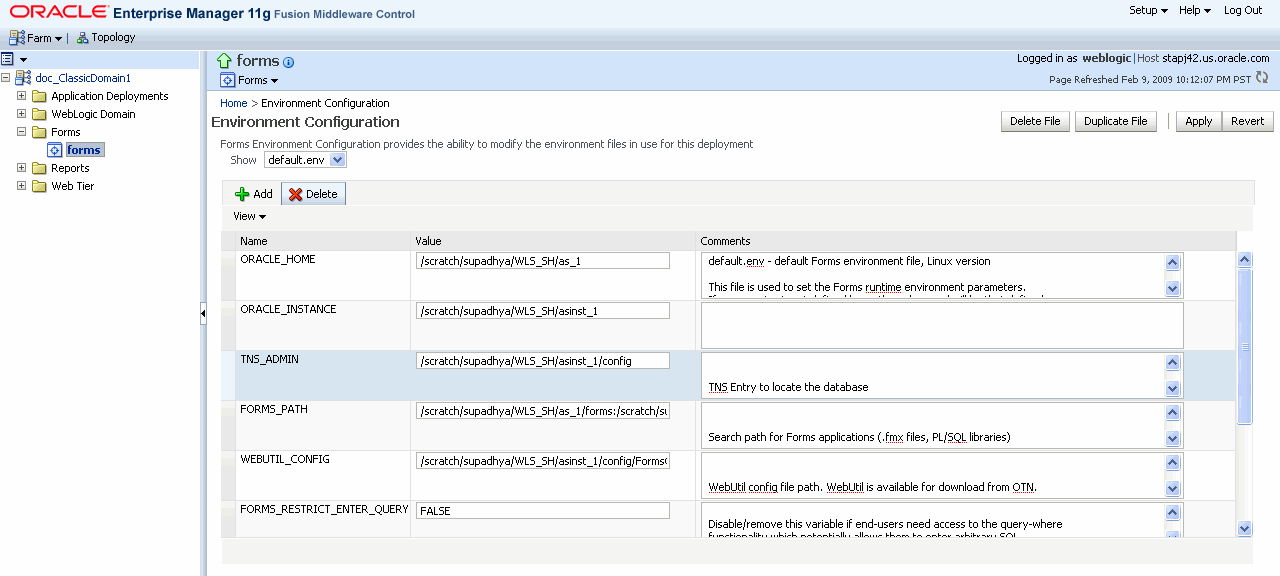Image resolution: width=1280 pixels, height=576 pixels.
Task: Click the red X Delete icon
Action: pyautogui.click(x=294, y=193)
